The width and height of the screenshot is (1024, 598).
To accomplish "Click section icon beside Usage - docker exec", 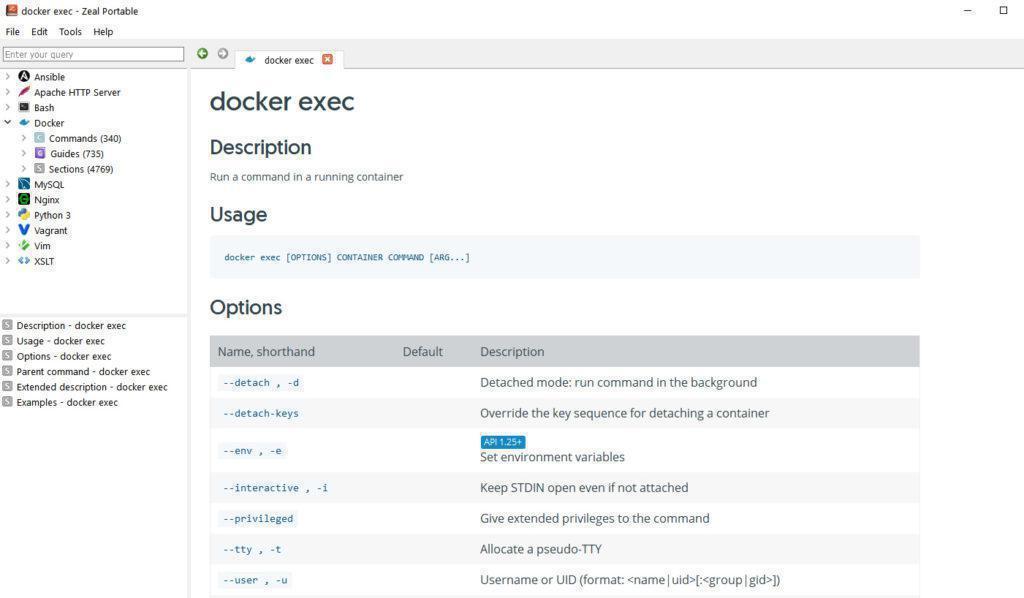I will tap(7, 340).
